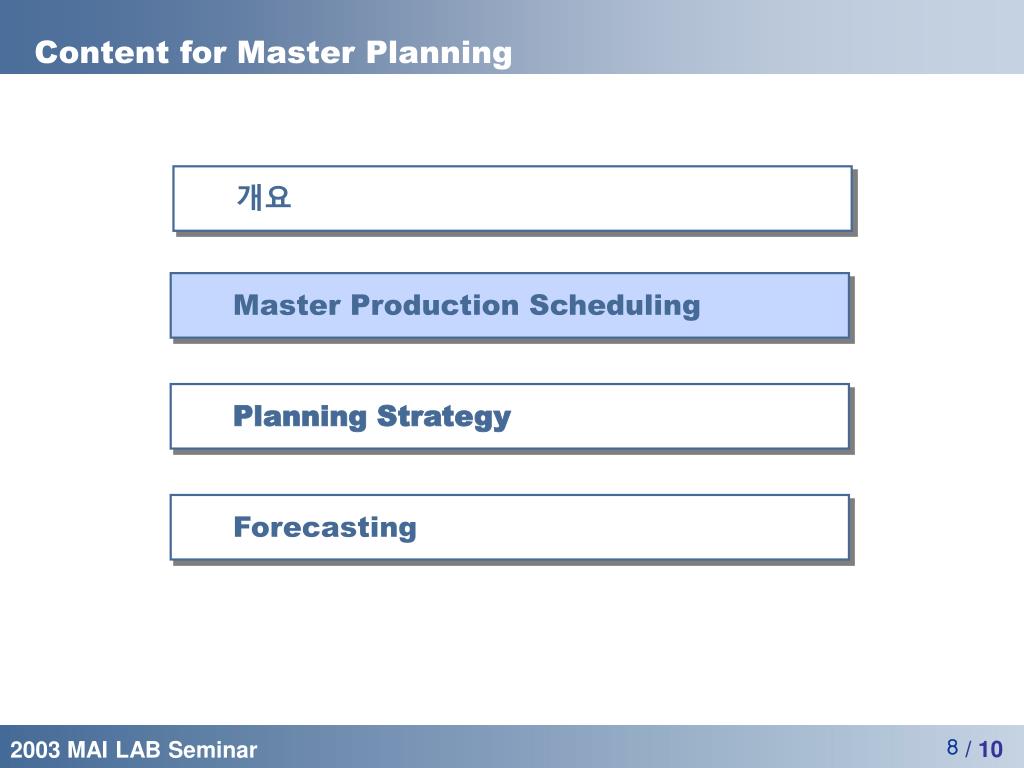Click the word Seminar in the footer

(213, 749)
